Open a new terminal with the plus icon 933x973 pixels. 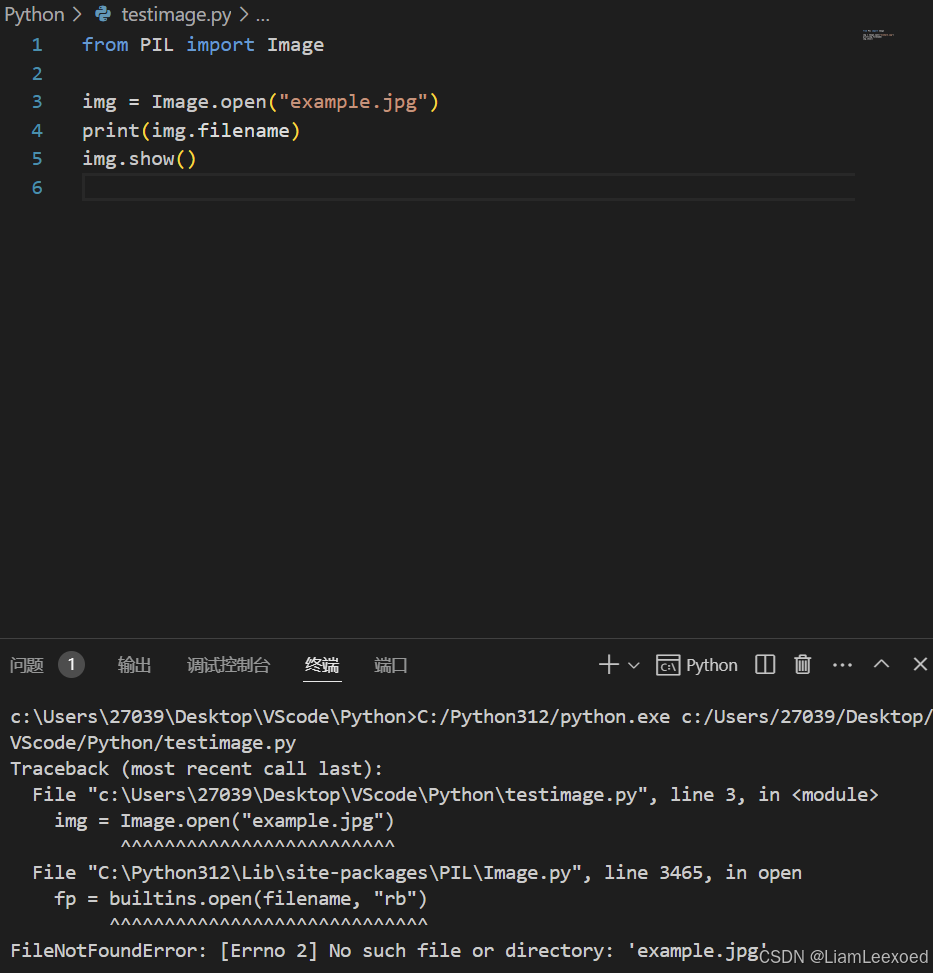click(608, 664)
